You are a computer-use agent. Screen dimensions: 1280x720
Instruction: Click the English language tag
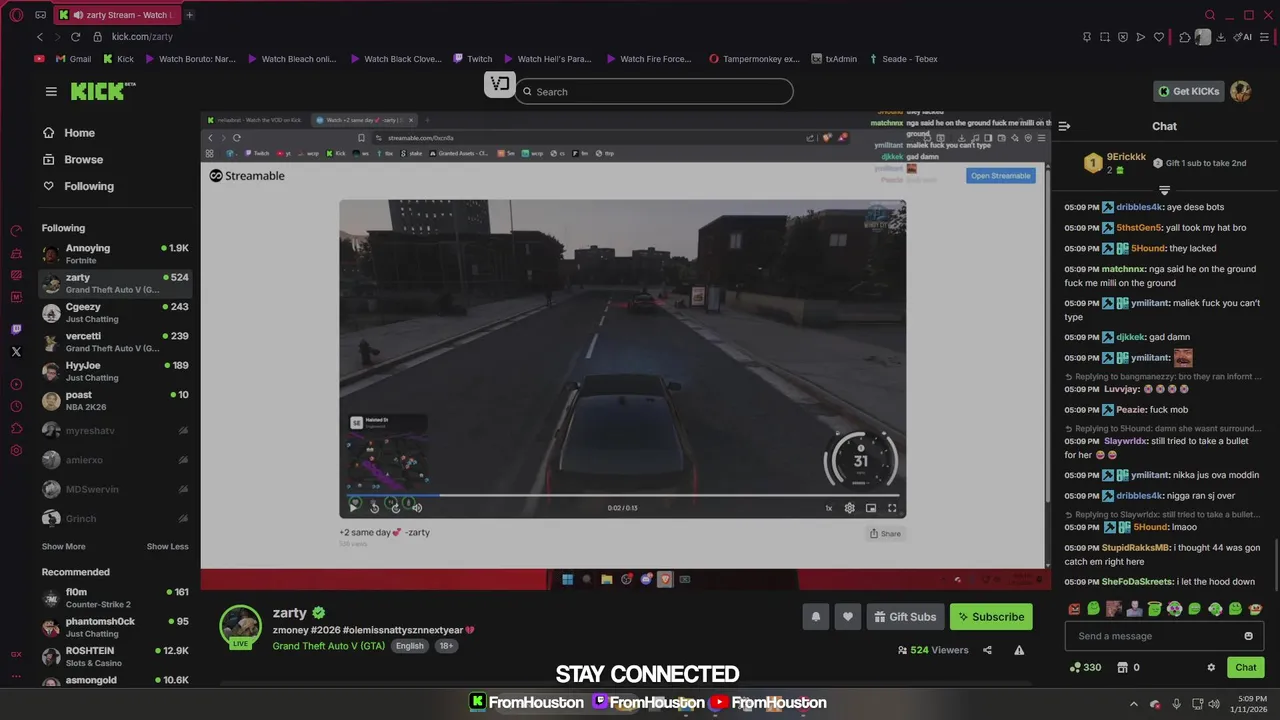click(x=409, y=646)
